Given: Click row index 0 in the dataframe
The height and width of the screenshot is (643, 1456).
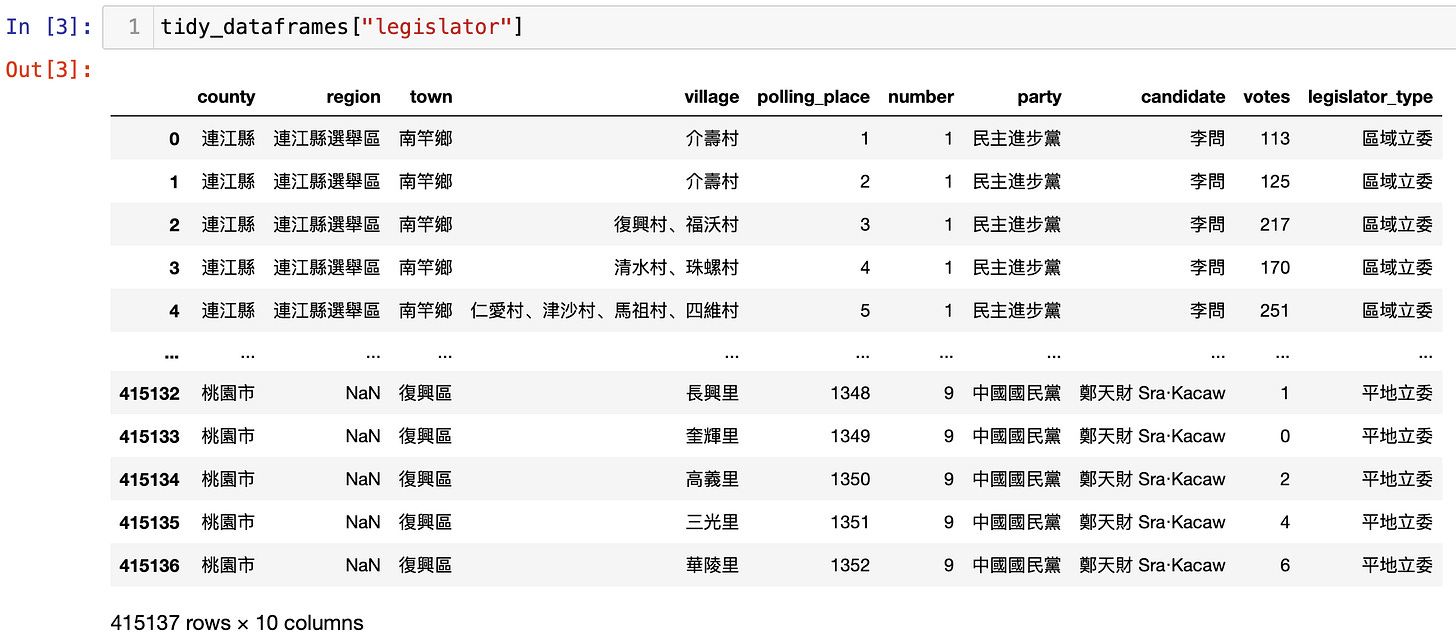Looking at the screenshot, I should (x=174, y=139).
